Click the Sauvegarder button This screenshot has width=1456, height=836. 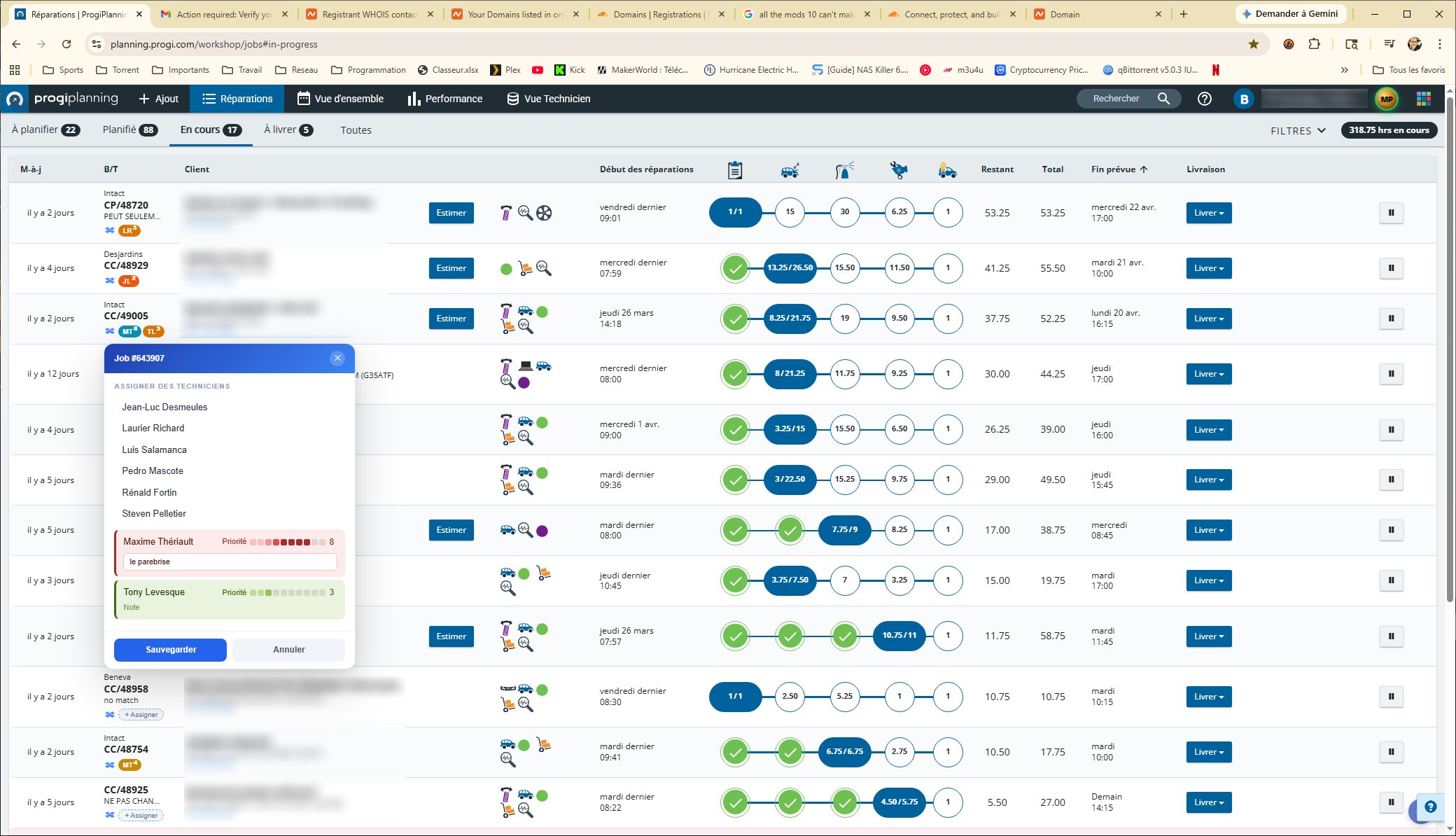[170, 650]
